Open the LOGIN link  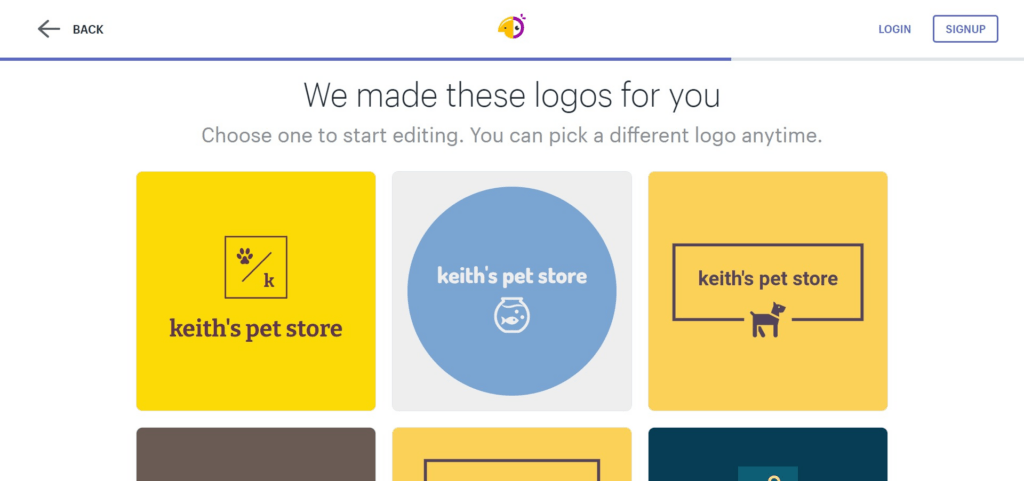point(894,29)
